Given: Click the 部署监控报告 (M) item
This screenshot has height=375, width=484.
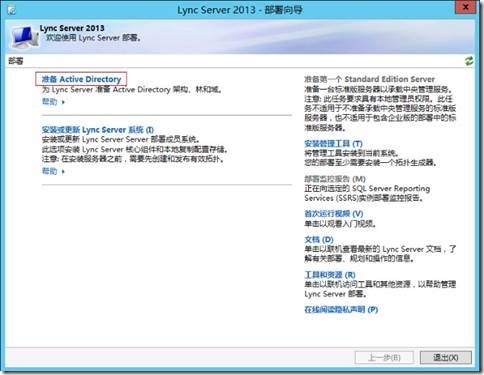Looking at the screenshot, I should 335,179.
